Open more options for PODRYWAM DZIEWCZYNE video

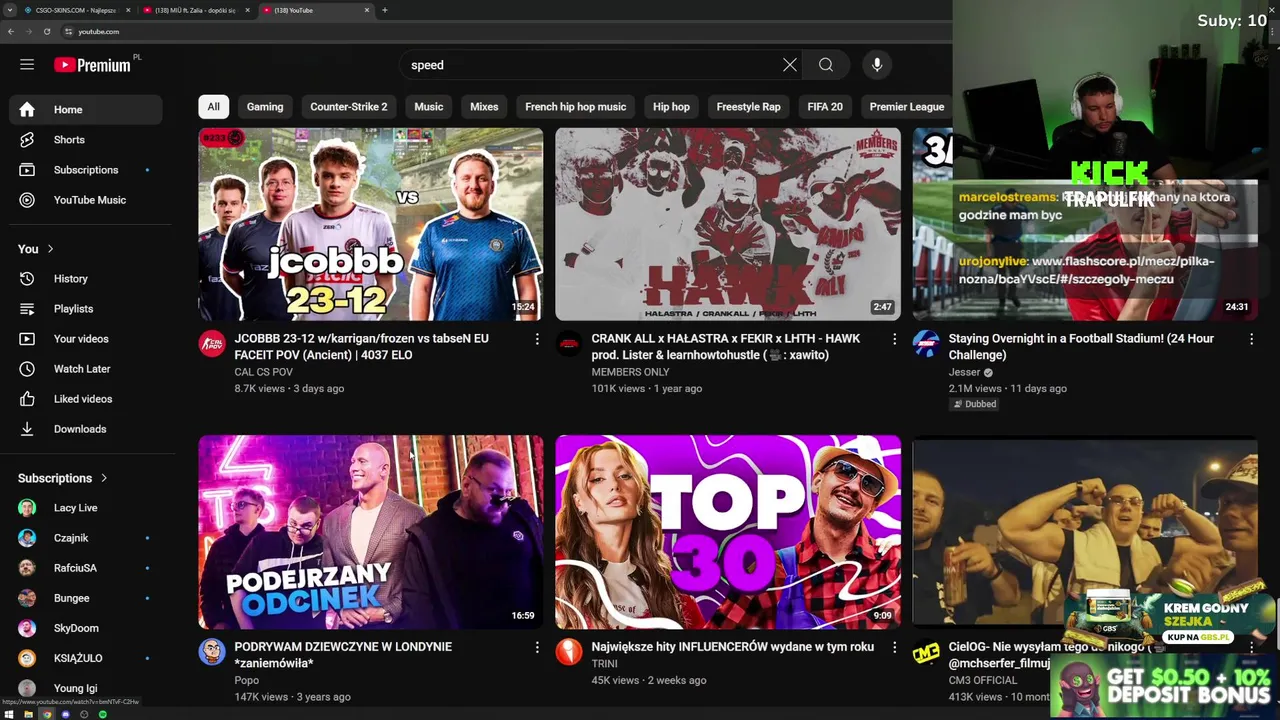537,648
